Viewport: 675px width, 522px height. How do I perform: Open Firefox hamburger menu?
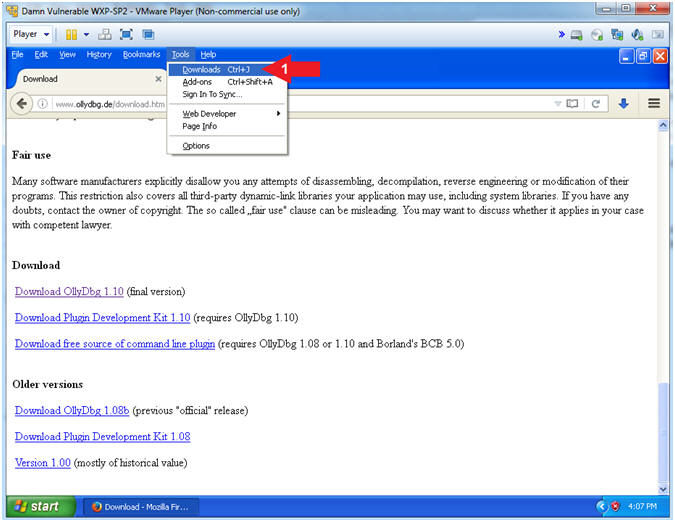click(x=654, y=103)
